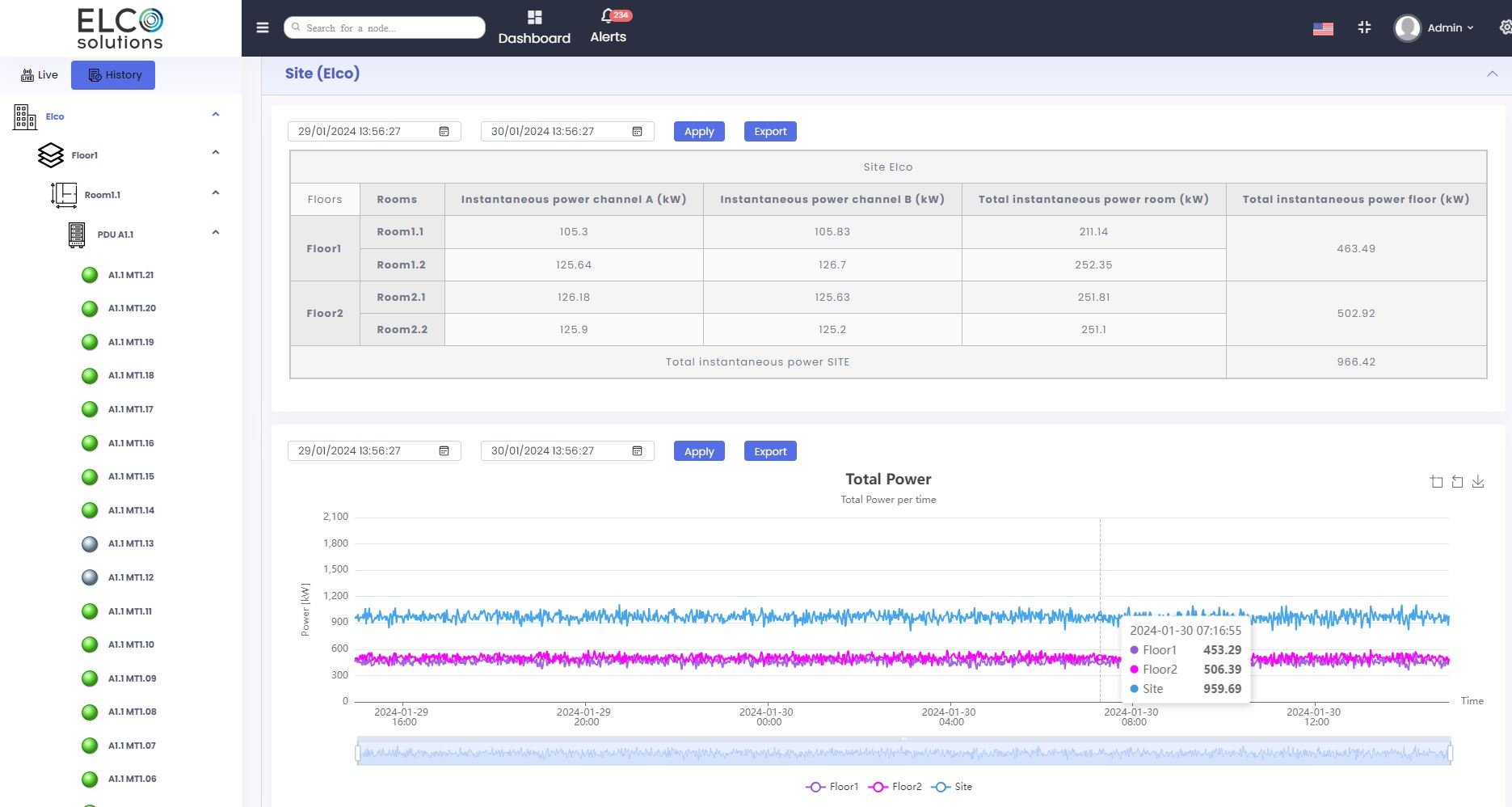Toggle Floor2 series in chart legend
Screen dimensions: 1512x807
(895, 787)
